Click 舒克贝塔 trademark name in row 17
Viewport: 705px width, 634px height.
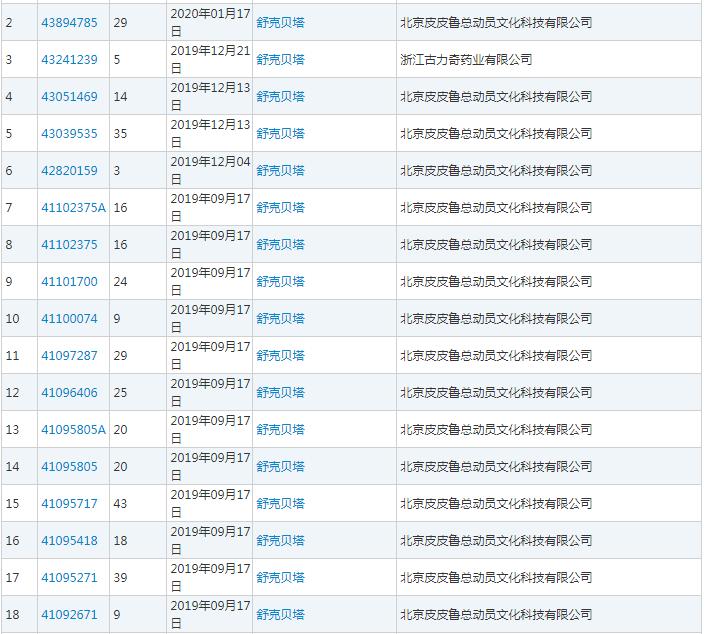(x=280, y=577)
